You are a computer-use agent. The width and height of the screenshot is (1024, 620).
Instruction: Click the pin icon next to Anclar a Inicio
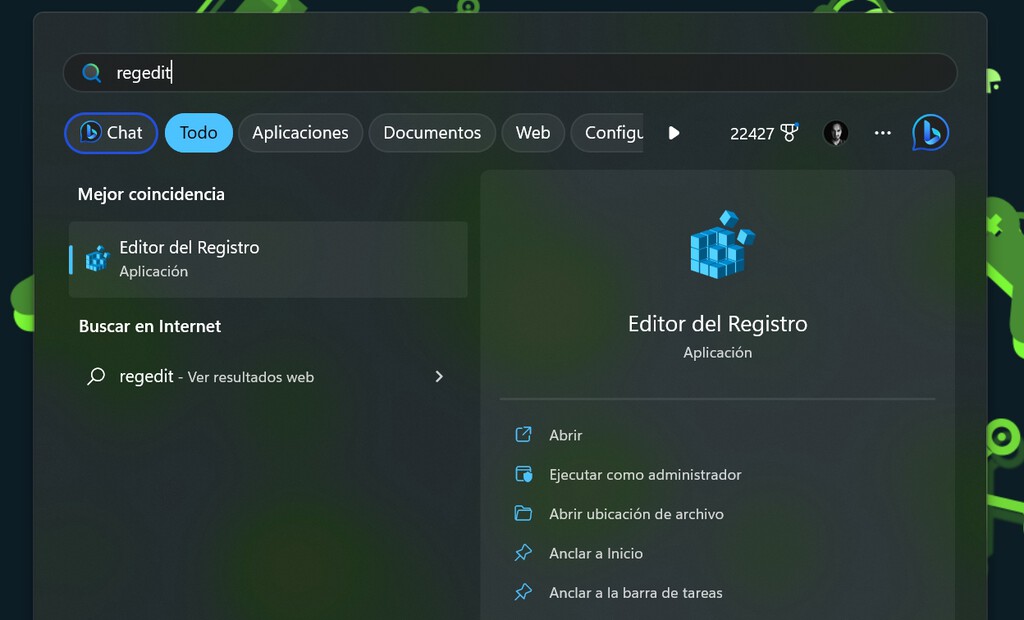[x=522, y=552]
